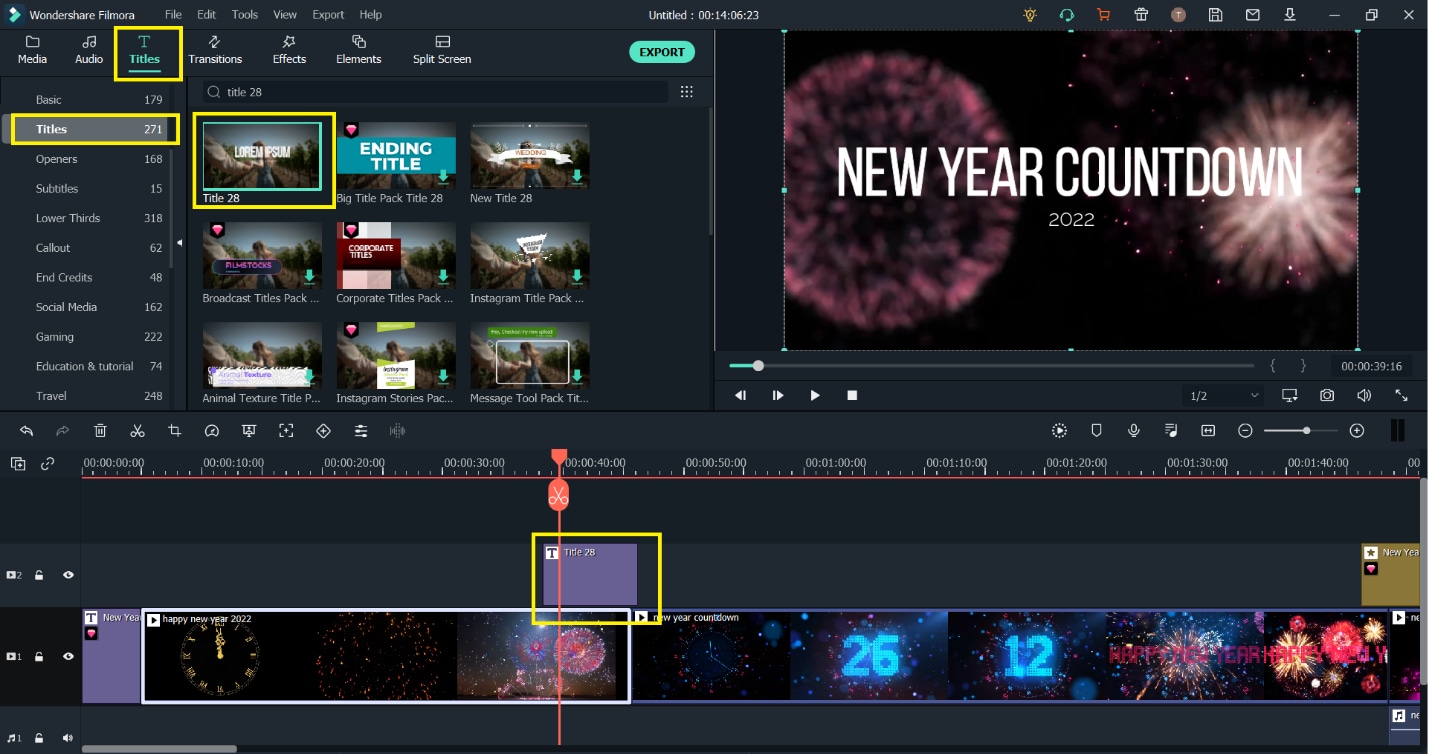Select the Big Title Pack Title 28 thumbnail

coord(396,156)
